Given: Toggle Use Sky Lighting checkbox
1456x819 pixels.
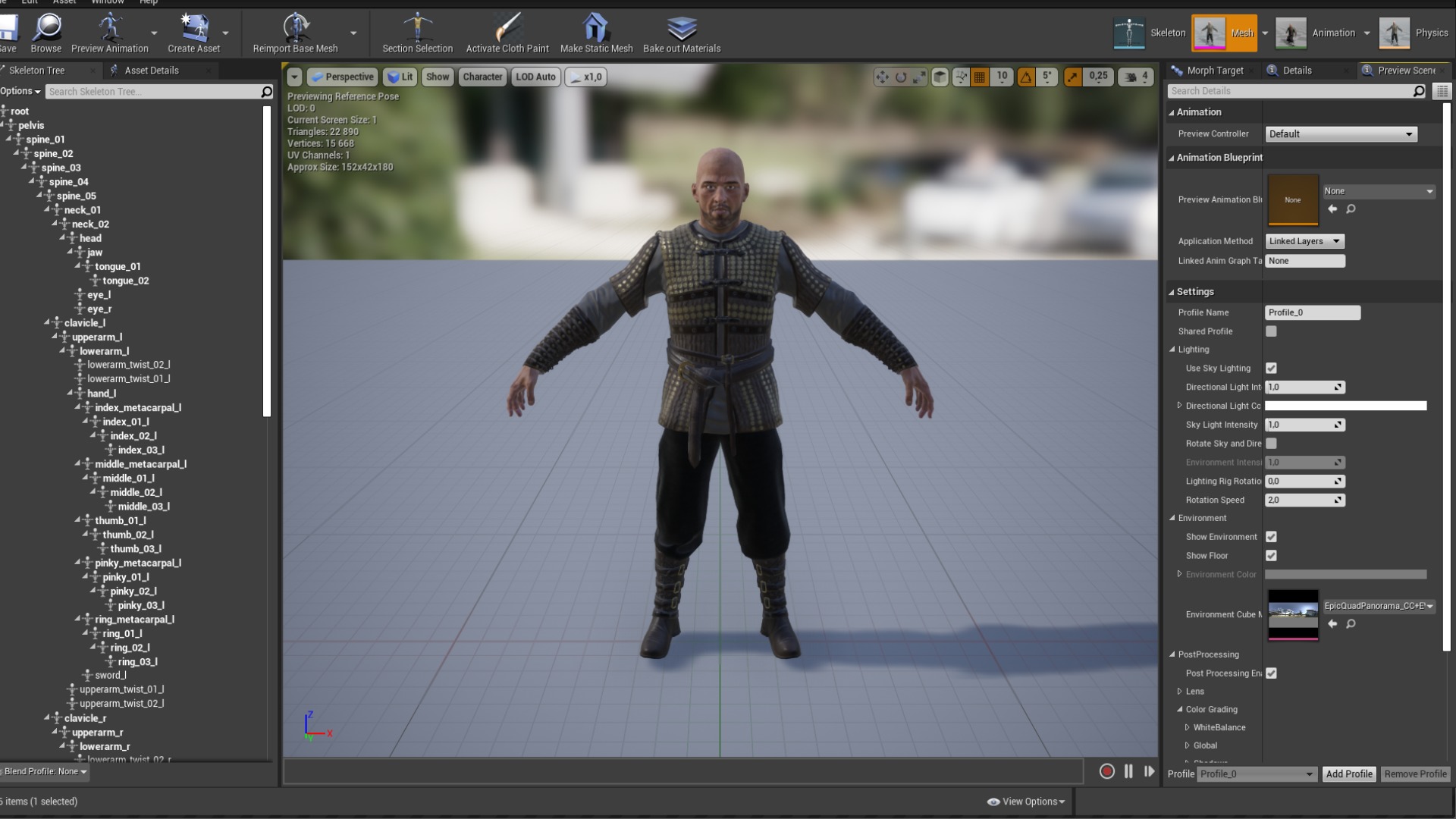Looking at the screenshot, I should pos(1271,369).
